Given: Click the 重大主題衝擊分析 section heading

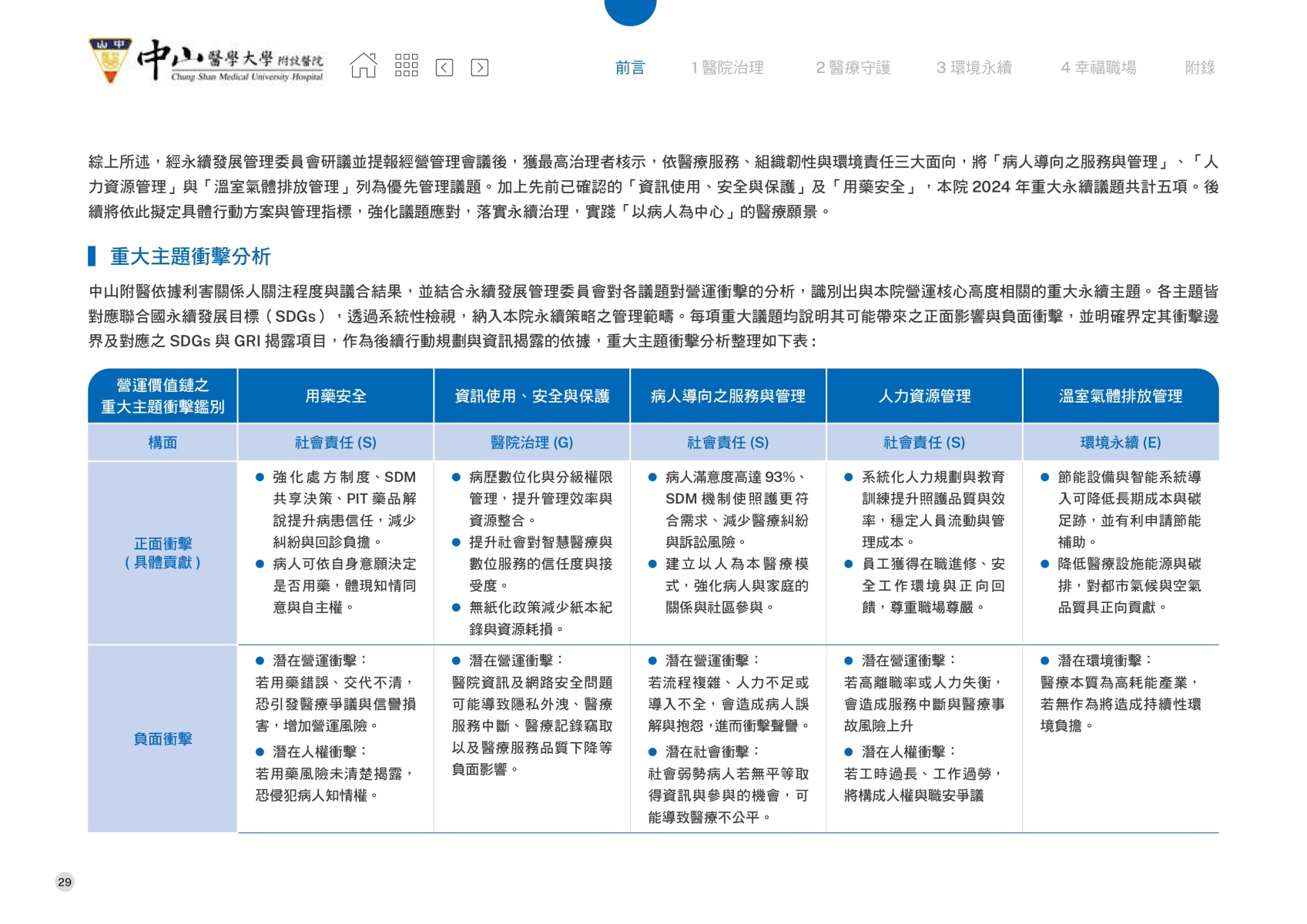Looking at the screenshot, I should pos(190,256).
